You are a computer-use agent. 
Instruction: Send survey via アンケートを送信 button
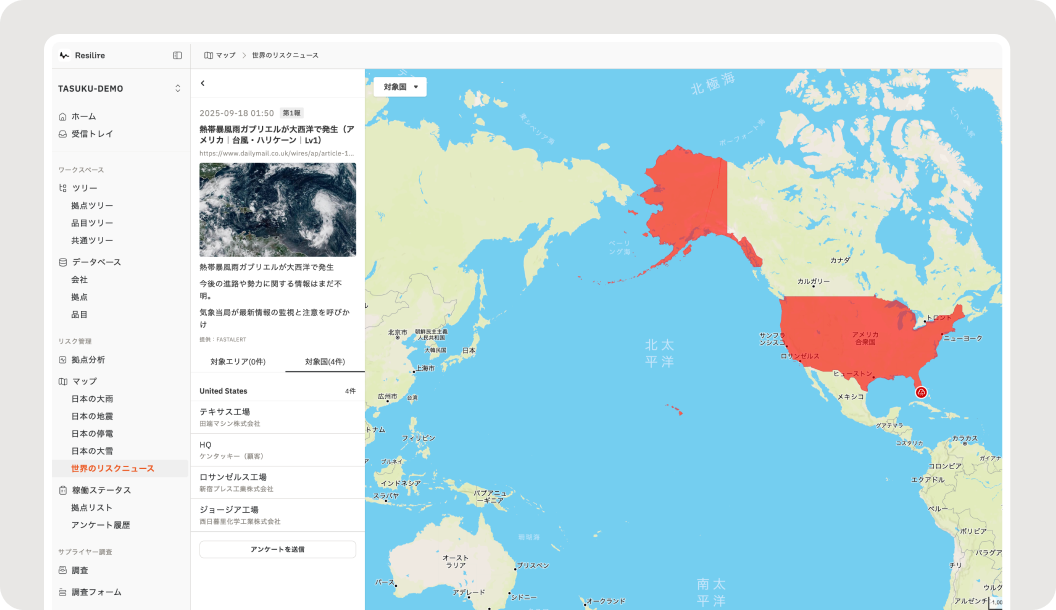click(277, 549)
